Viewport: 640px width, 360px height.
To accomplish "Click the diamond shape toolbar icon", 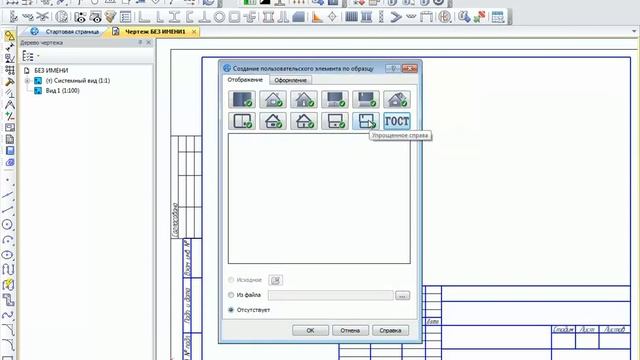I will (x=332, y=17).
